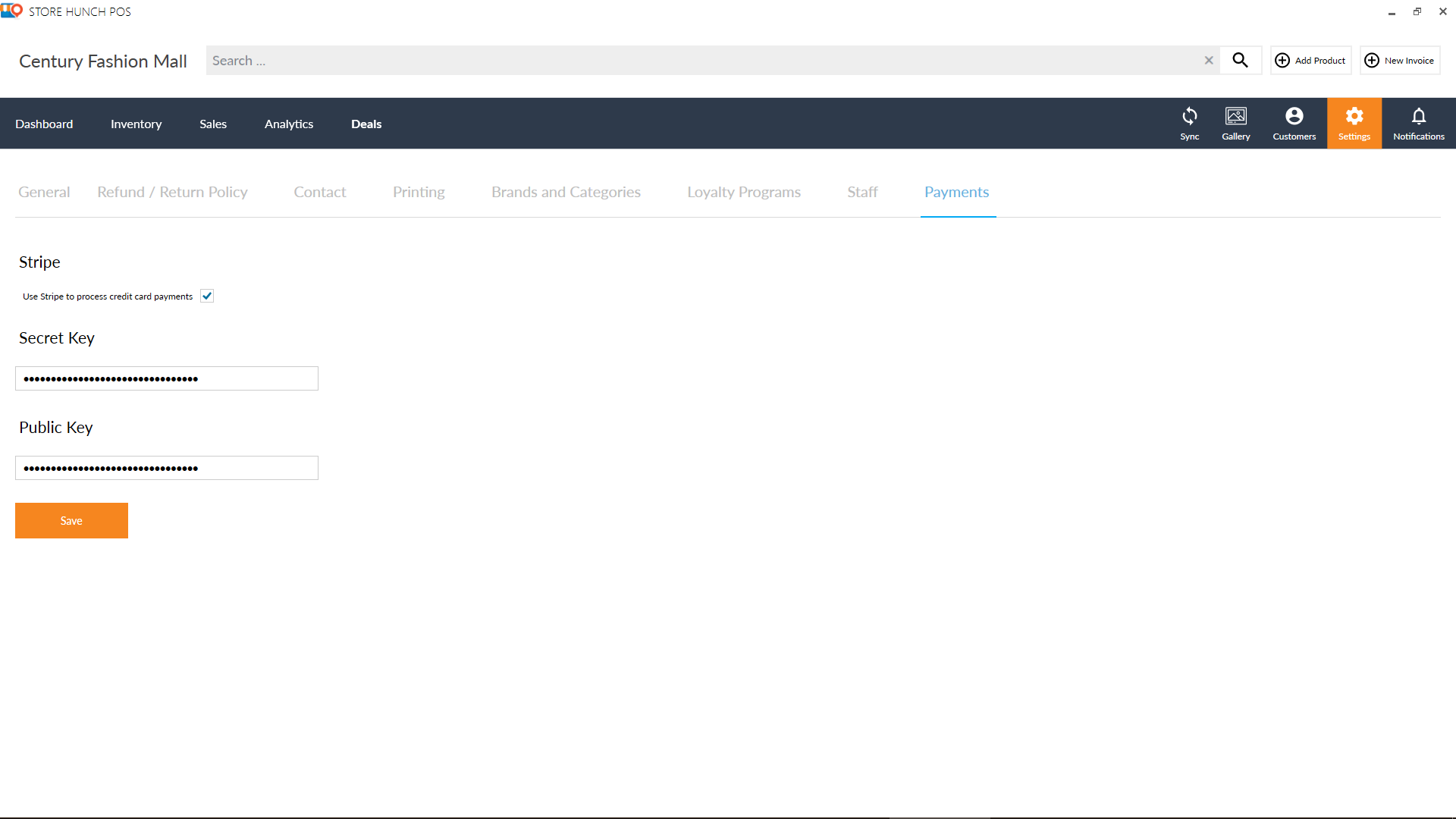Image resolution: width=1456 pixels, height=819 pixels.
Task: Switch to the Contact tab
Action: [x=319, y=192]
